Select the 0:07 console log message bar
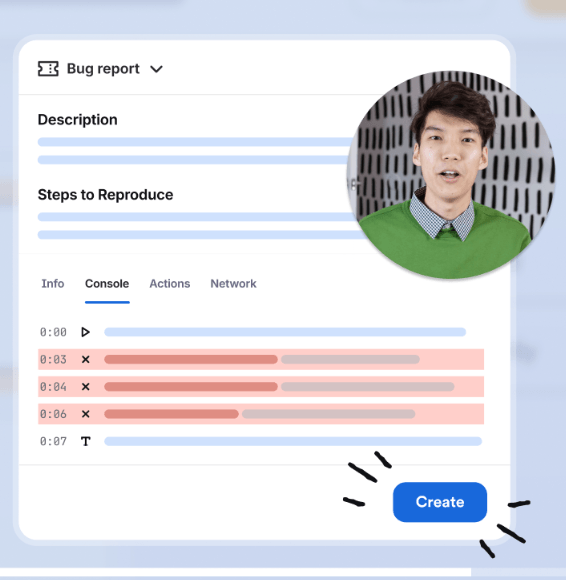Viewport: 566px width, 580px height. (x=293, y=441)
